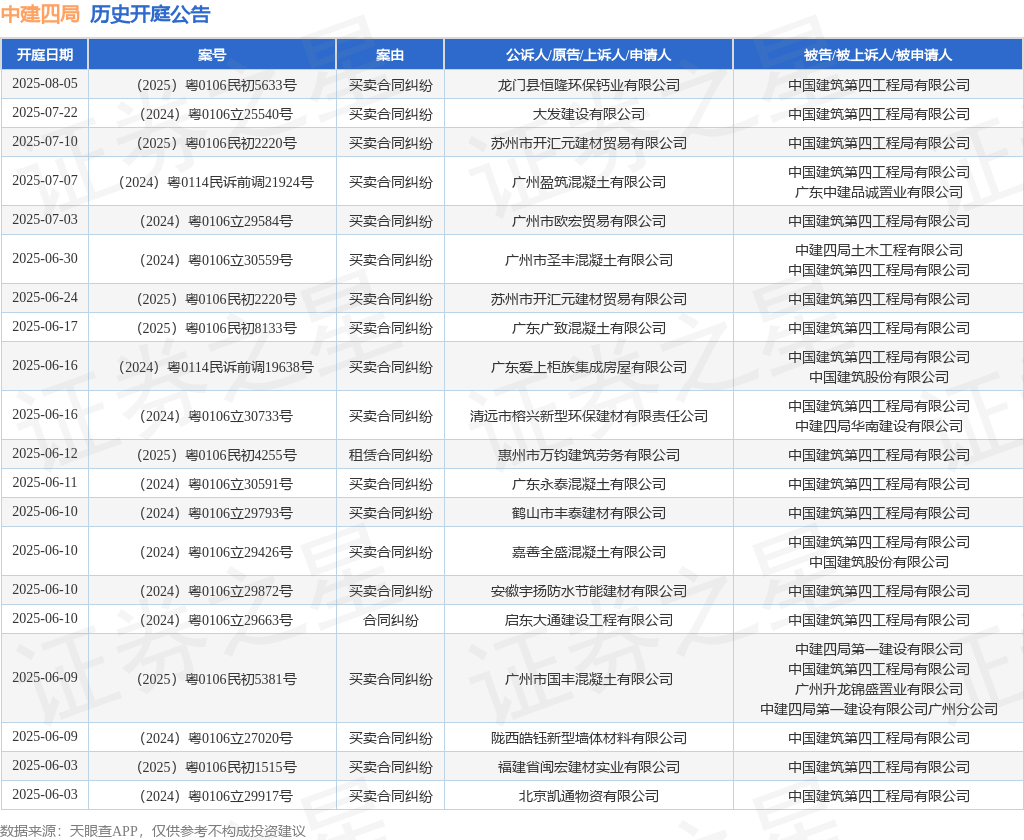Select case number (2025)粤0106民初1515号
The image size is (1024, 840).
point(216,767)
